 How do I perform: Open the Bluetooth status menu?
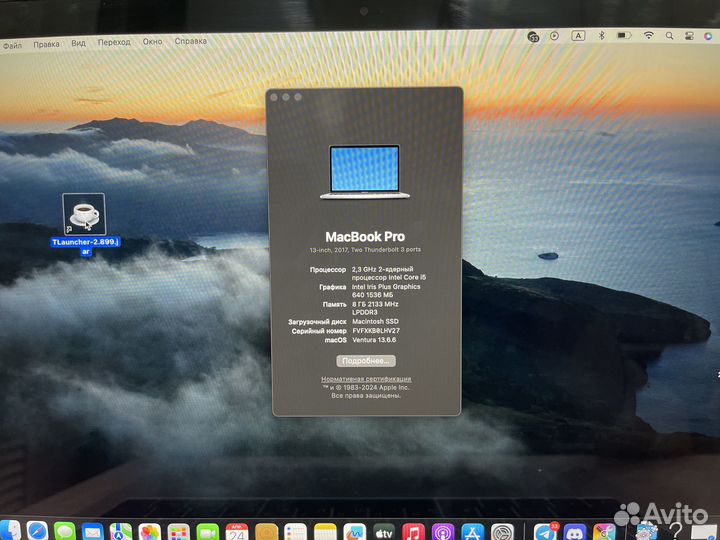pyautogui.click(x=602, y=35)
